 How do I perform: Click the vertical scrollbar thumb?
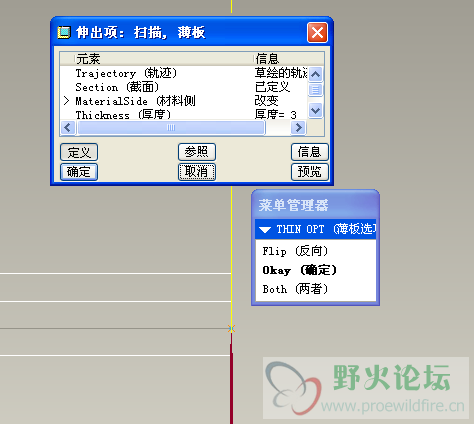[315, 90]
